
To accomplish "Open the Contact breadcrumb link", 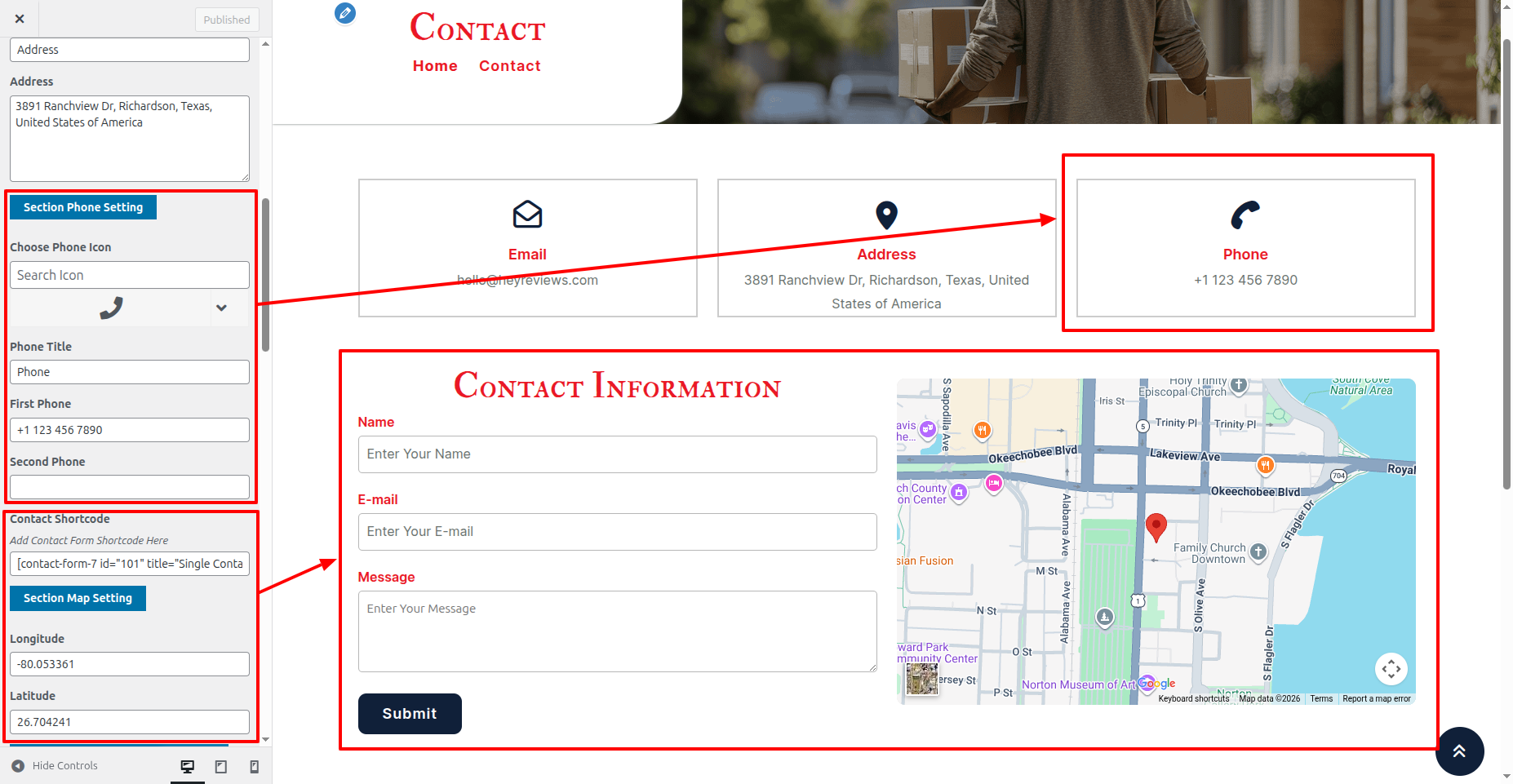I will pos(509,66).
